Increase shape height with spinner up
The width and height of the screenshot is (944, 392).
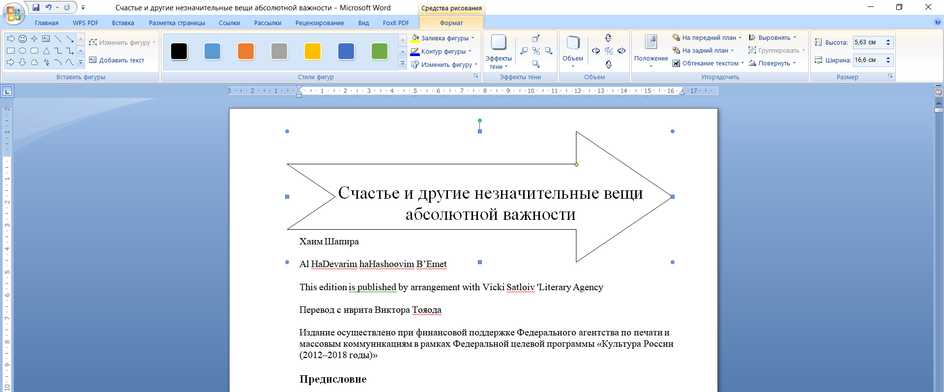[889, 40]
